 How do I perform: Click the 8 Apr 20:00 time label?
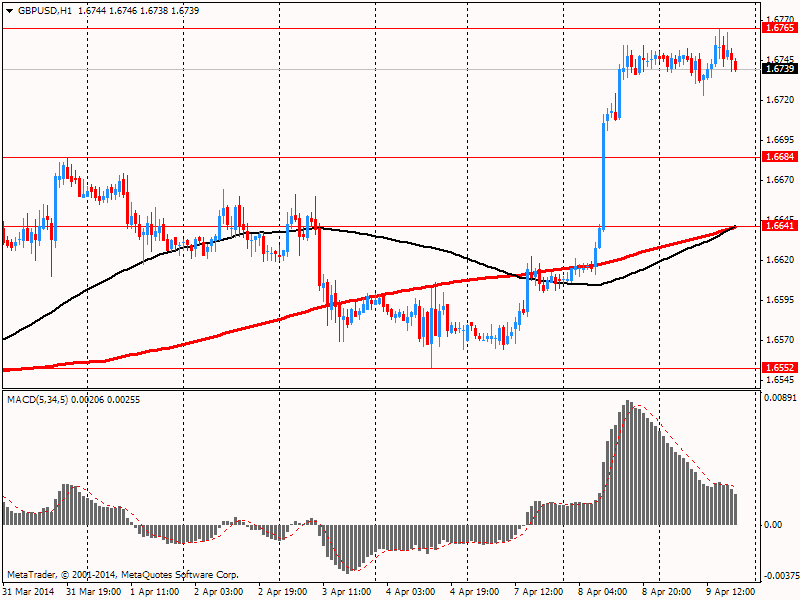click(x=667, y=592)
